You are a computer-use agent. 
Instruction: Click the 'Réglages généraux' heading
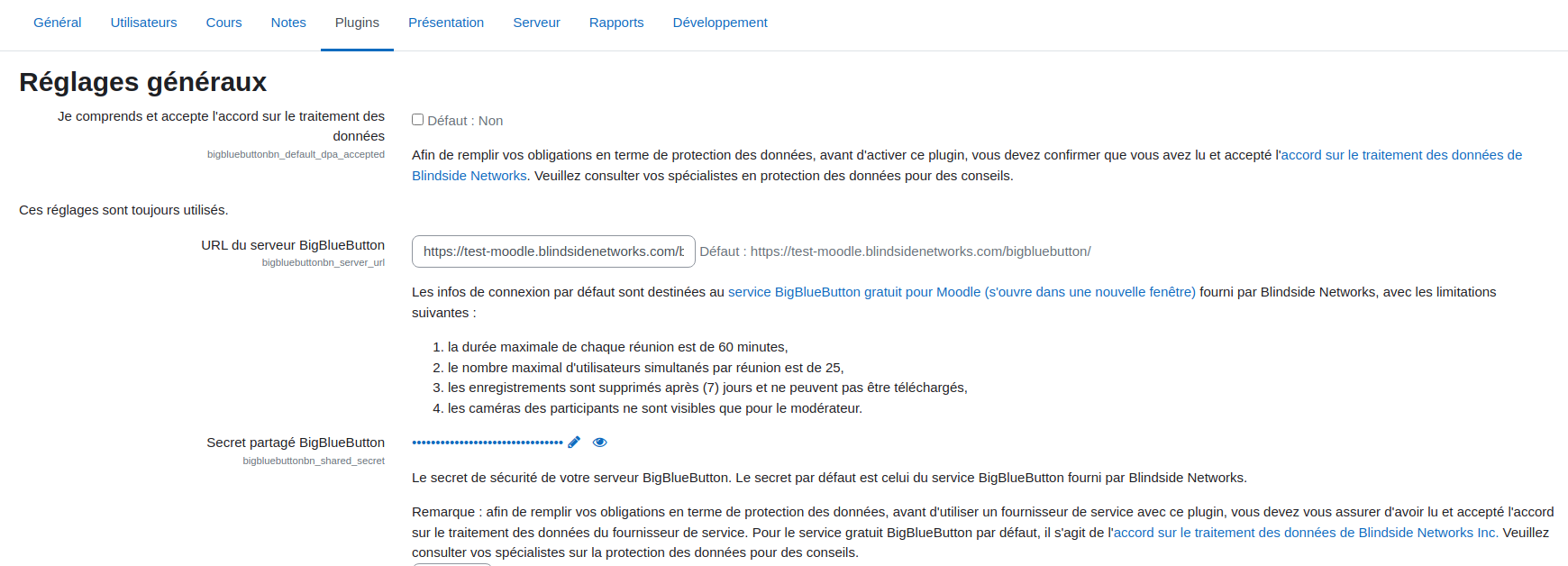pos(143,82)
